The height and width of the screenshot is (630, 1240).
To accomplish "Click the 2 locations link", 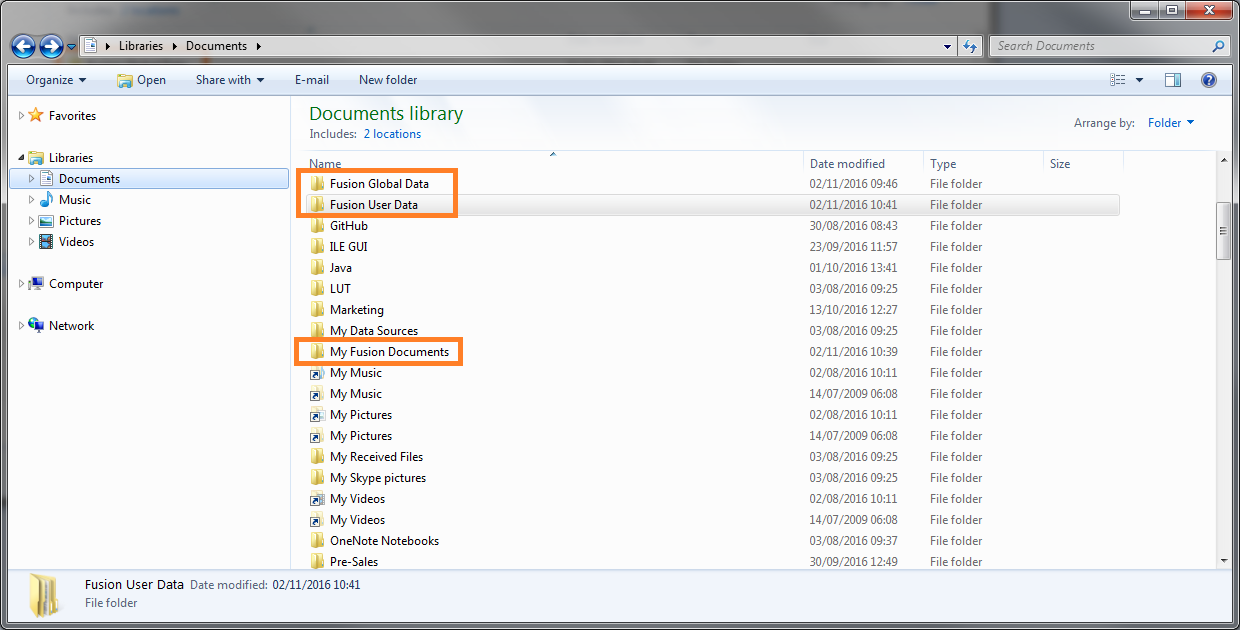I will [x=392, y=134].
